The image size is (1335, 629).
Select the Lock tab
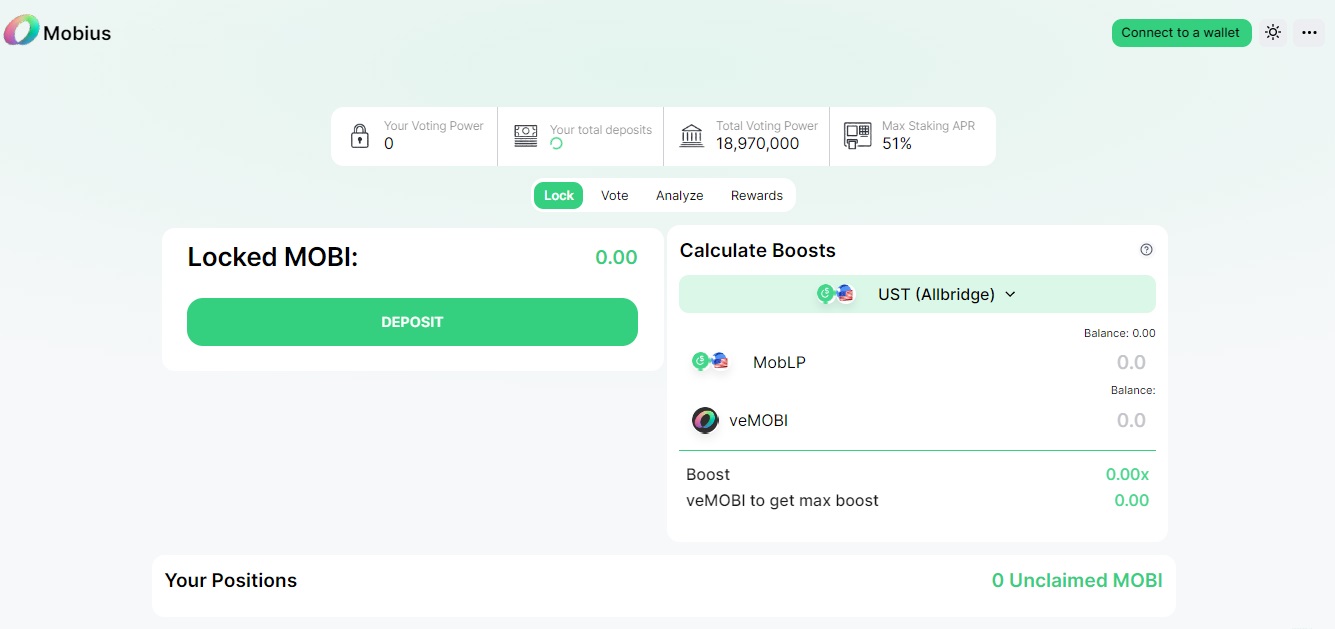pos(559,195)
